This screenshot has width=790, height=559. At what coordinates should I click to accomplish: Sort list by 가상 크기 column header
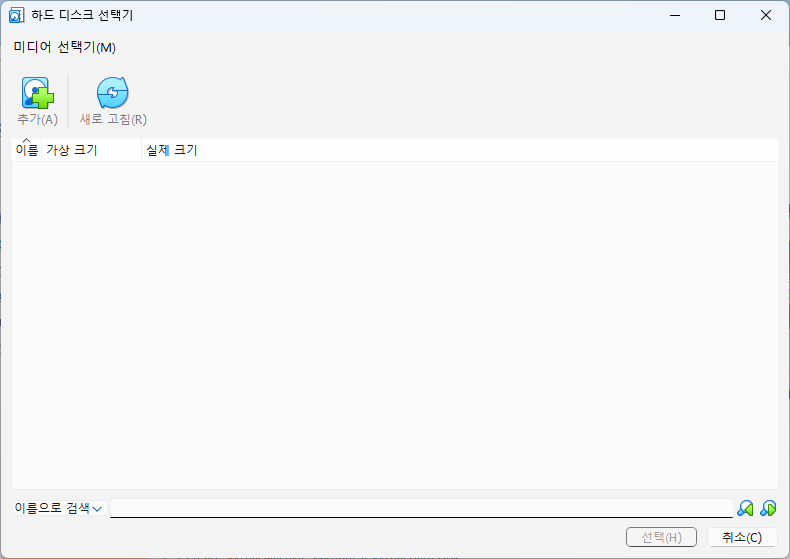(x=72, y=151)
